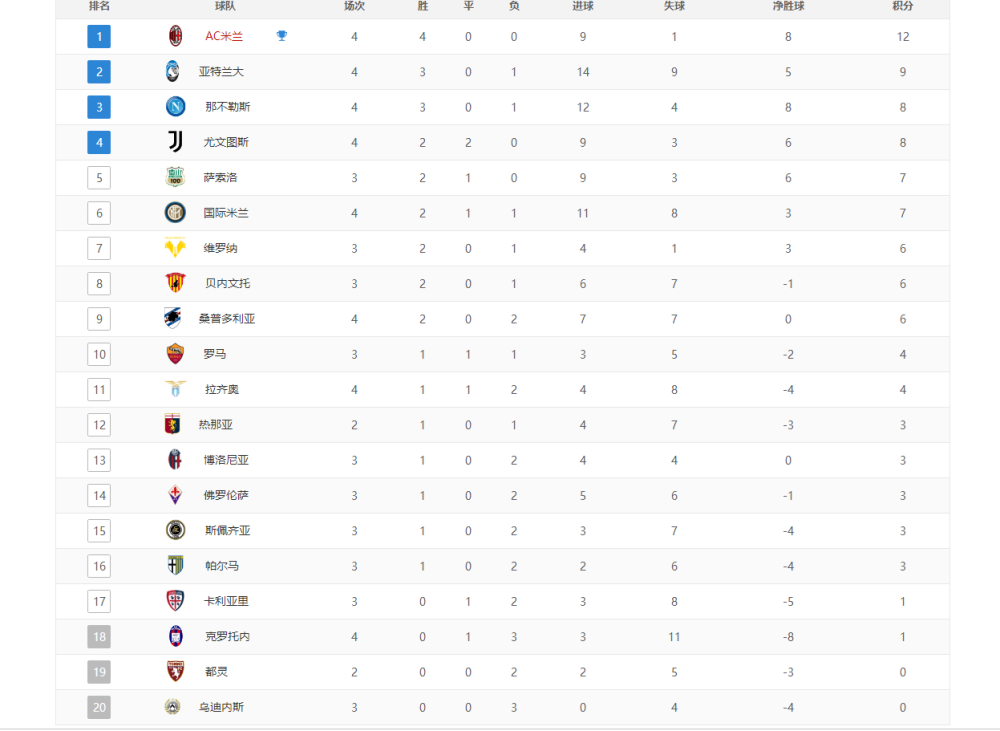Open the 萨索洛 team link

[220, 177]
